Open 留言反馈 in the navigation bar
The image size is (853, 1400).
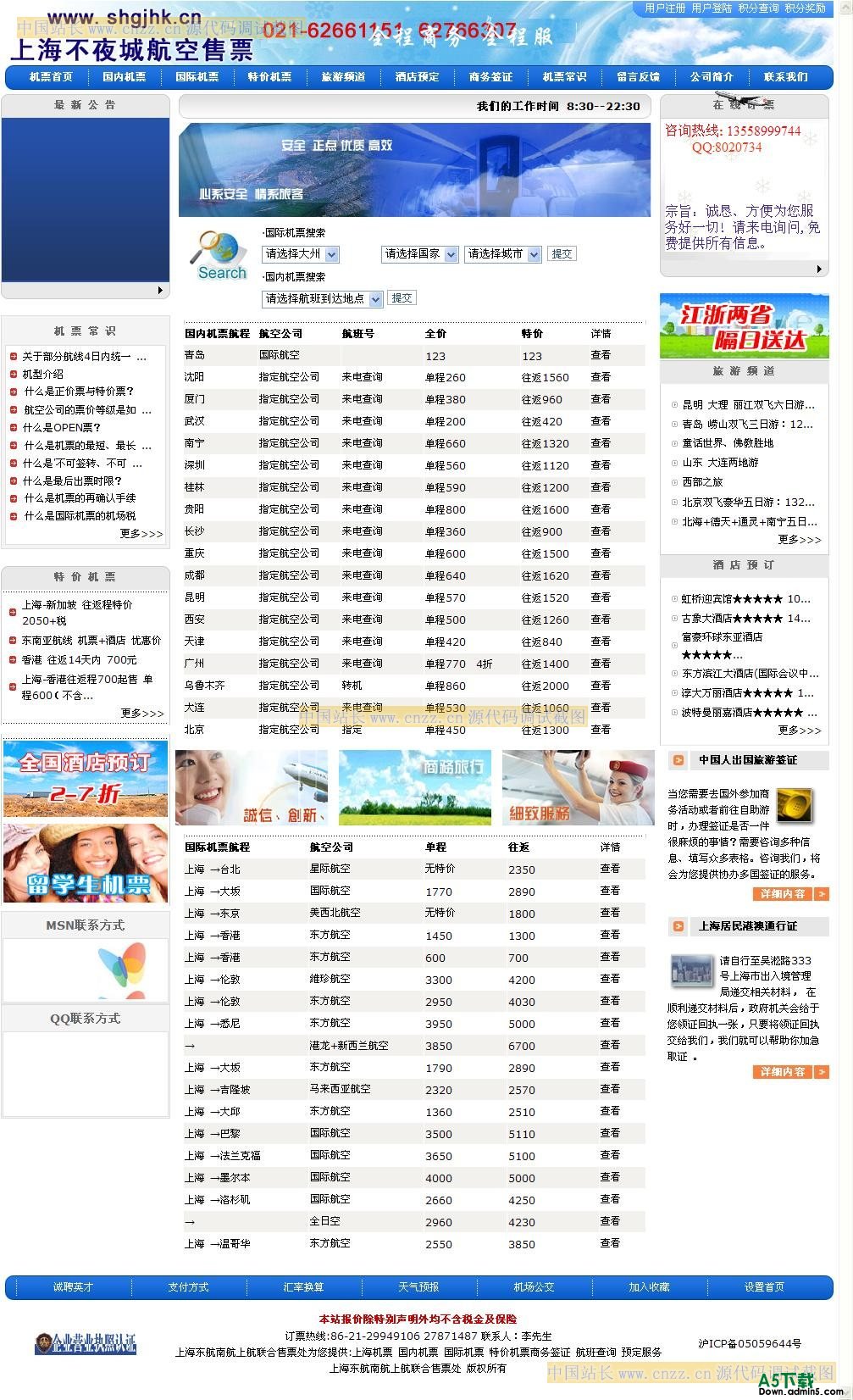click(x=638, y=77)
